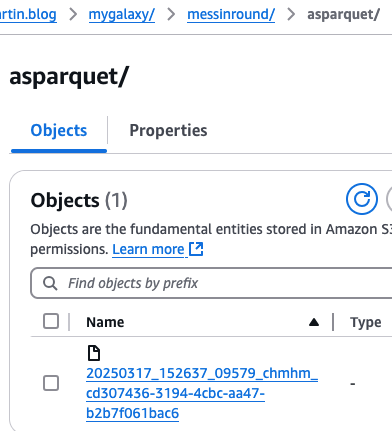The width and height of the screenshot is (392, 431).
Task: Open the mygalaxy/ breadcrumb link
Action: point(122,15)
